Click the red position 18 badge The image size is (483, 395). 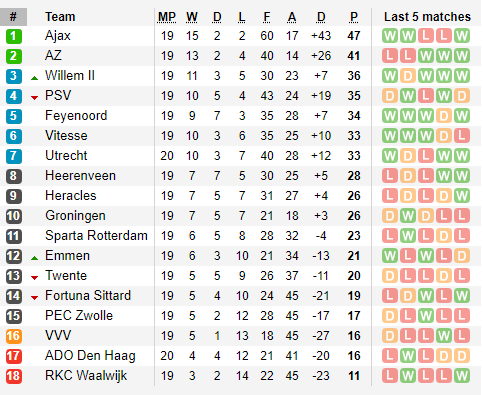click(14, 376)
